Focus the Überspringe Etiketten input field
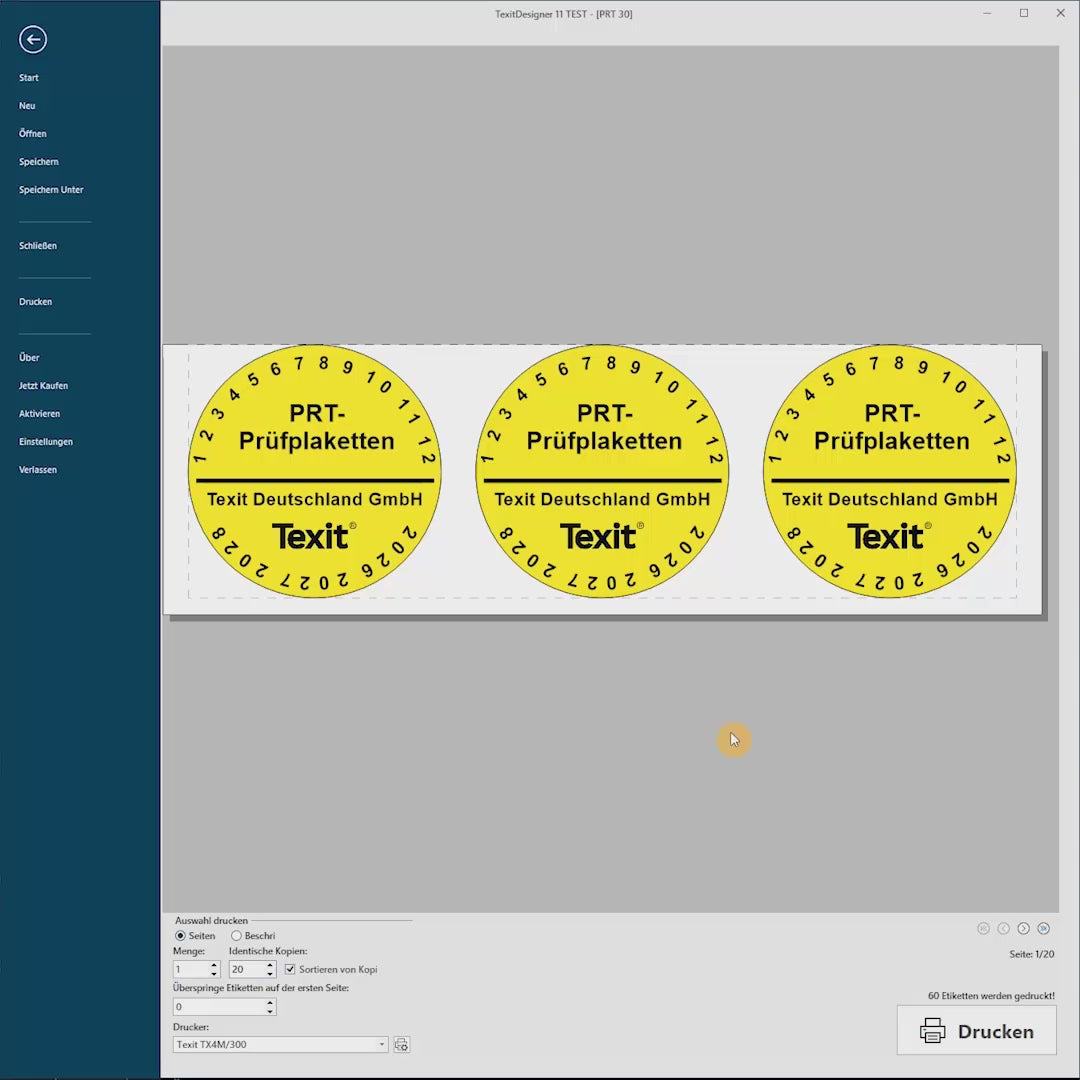Image resolution: width=1080 pixels, height=1080 pixels. click(x=218, y=1007)
